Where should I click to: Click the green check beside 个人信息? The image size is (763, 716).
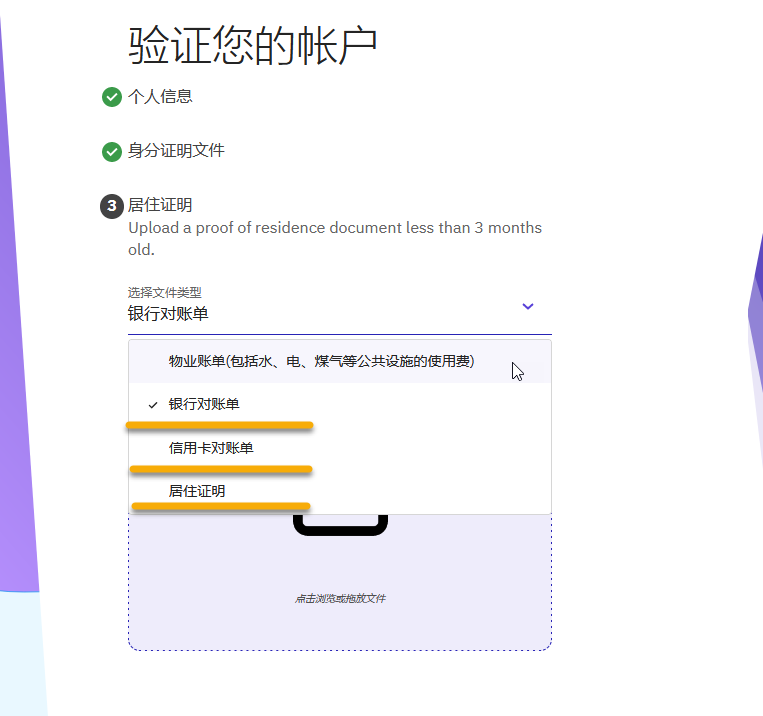pyautogui.click(x=112, y=97)
